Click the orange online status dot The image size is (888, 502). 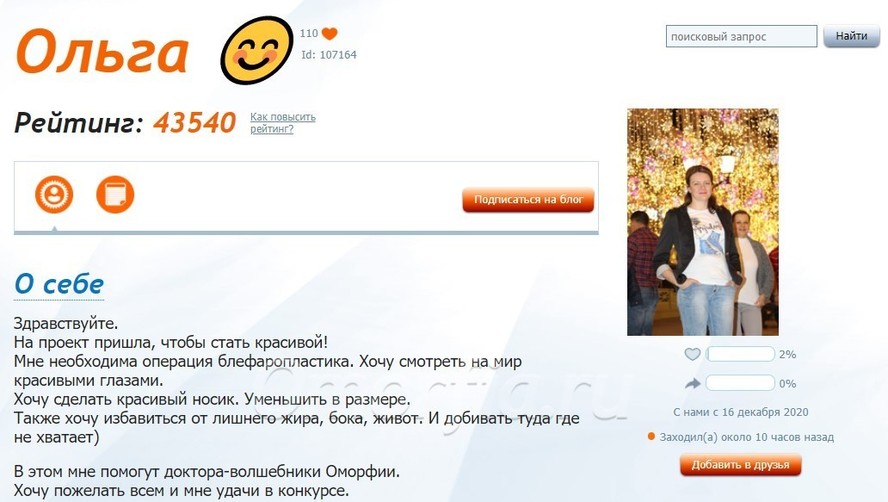651,436
